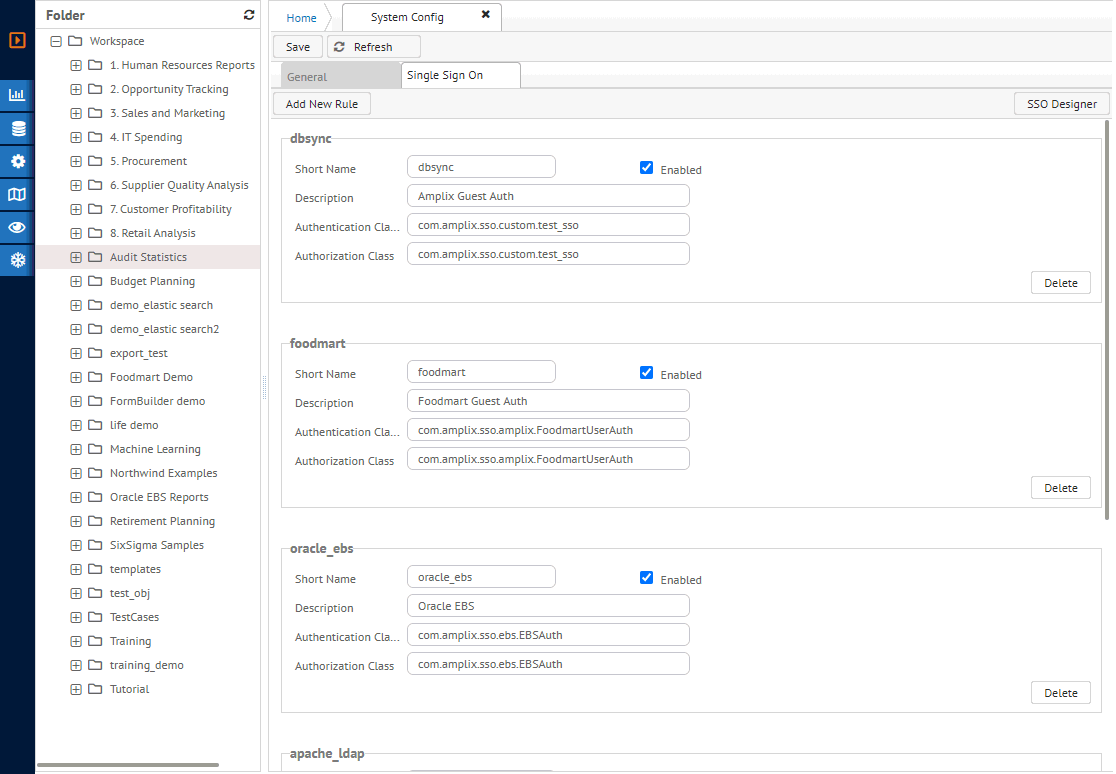1116x774 pixels.
Task: Click the Audit Statistics folder icon
Action: click(95, 257)
